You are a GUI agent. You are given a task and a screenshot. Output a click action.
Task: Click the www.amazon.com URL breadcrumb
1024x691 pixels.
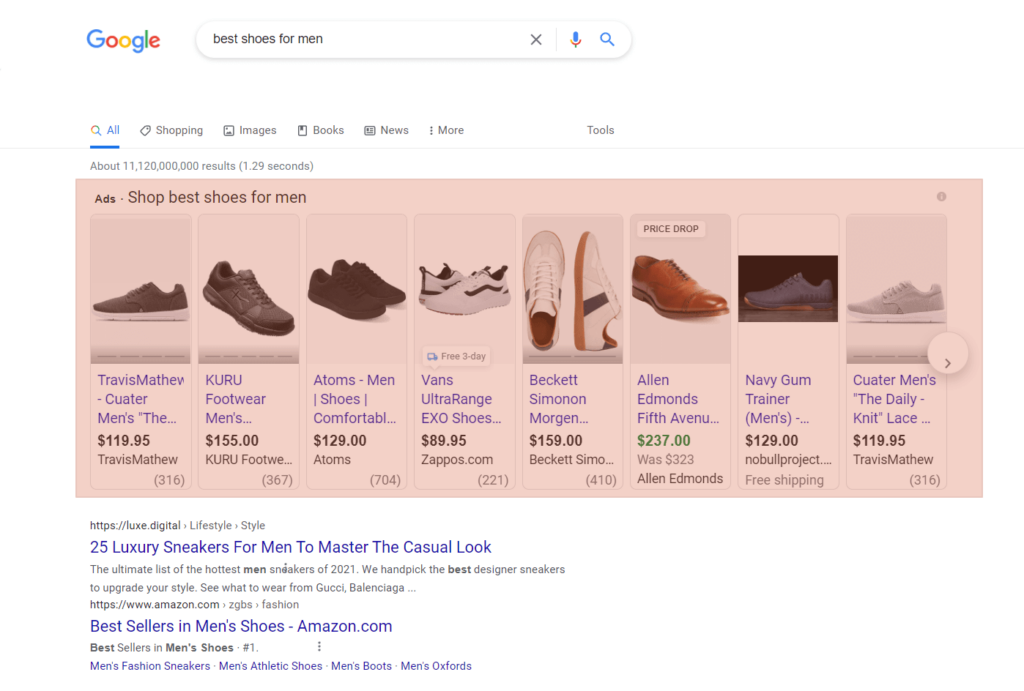pyautogui.click(x=195, y=604)
